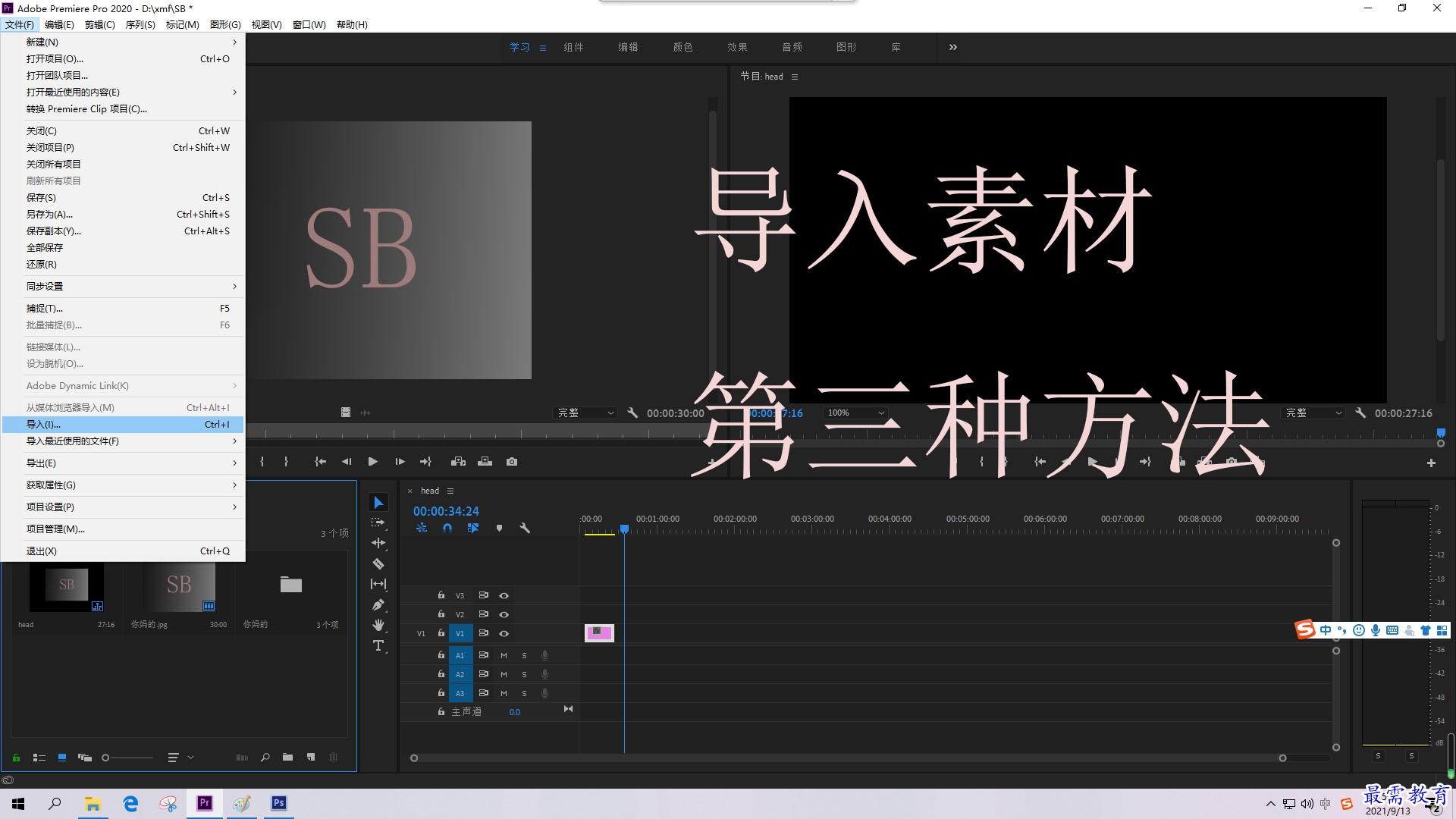Select the Track Select Forward tool
Viewport: 1456px width, 819px height.
pyautogui.click(x=378, y=522)
